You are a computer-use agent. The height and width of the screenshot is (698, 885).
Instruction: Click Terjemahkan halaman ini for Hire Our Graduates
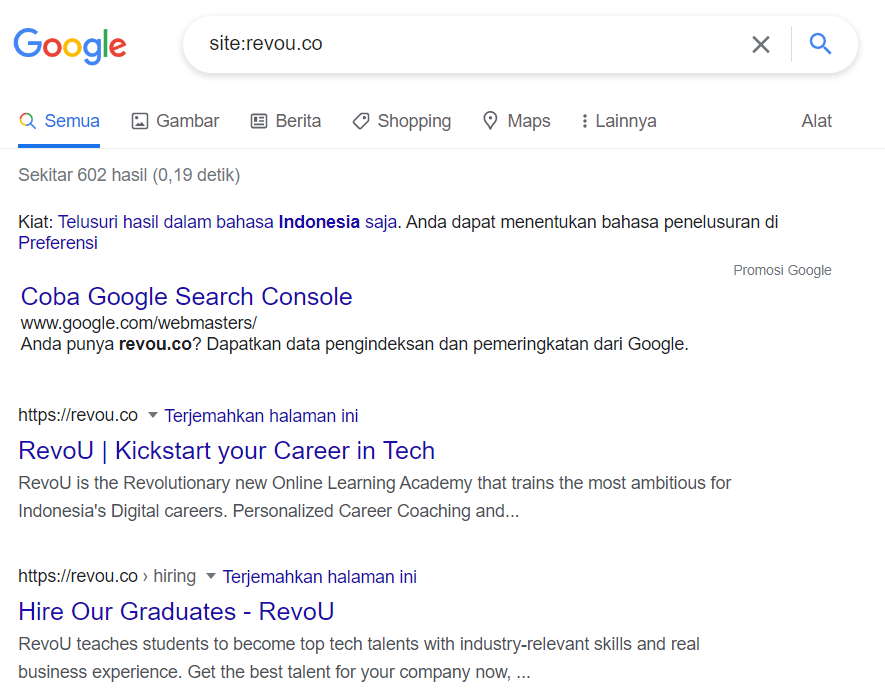point(320,576)
